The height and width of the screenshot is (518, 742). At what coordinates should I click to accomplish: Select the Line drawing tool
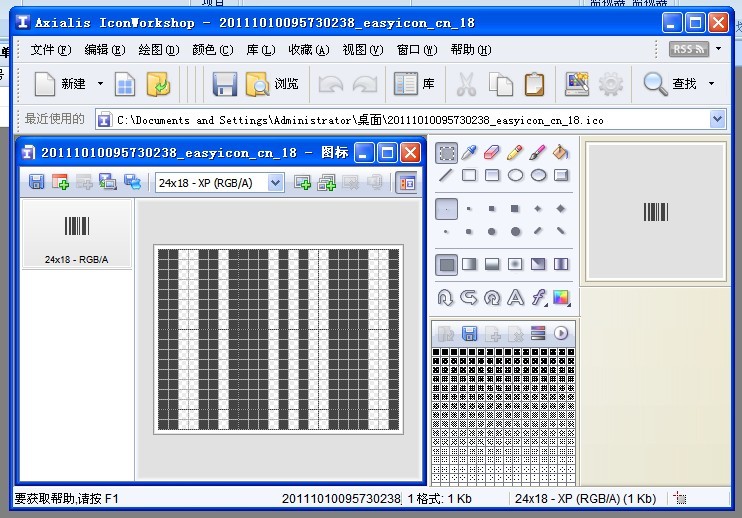click(x=446, y=176)
